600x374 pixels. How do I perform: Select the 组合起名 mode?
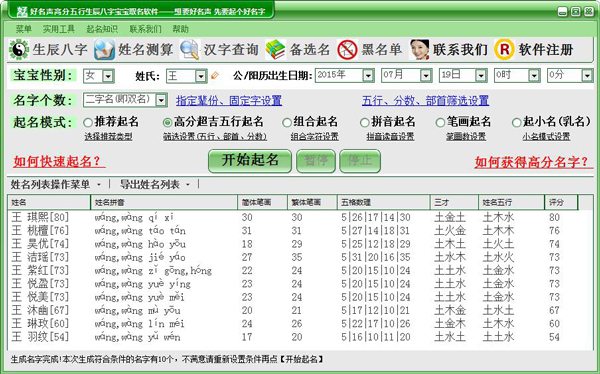287,122
